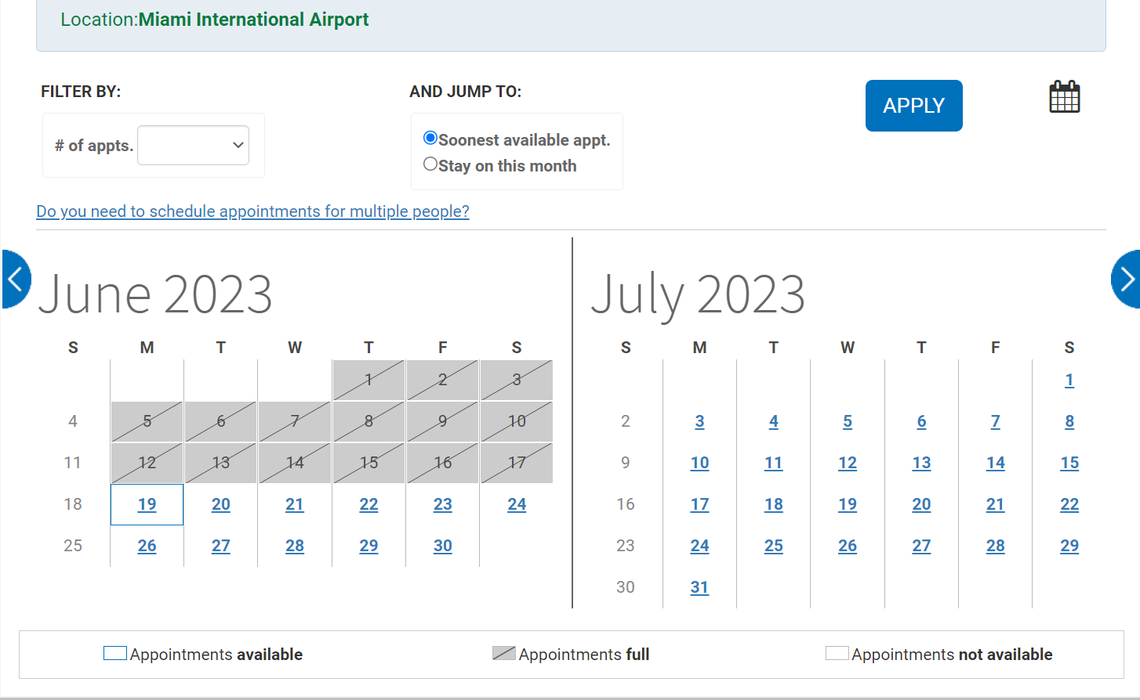Viewport: 1140px width, 700px height.
Task: Select June 19 appointment date
Action: (x=147, y=504)
